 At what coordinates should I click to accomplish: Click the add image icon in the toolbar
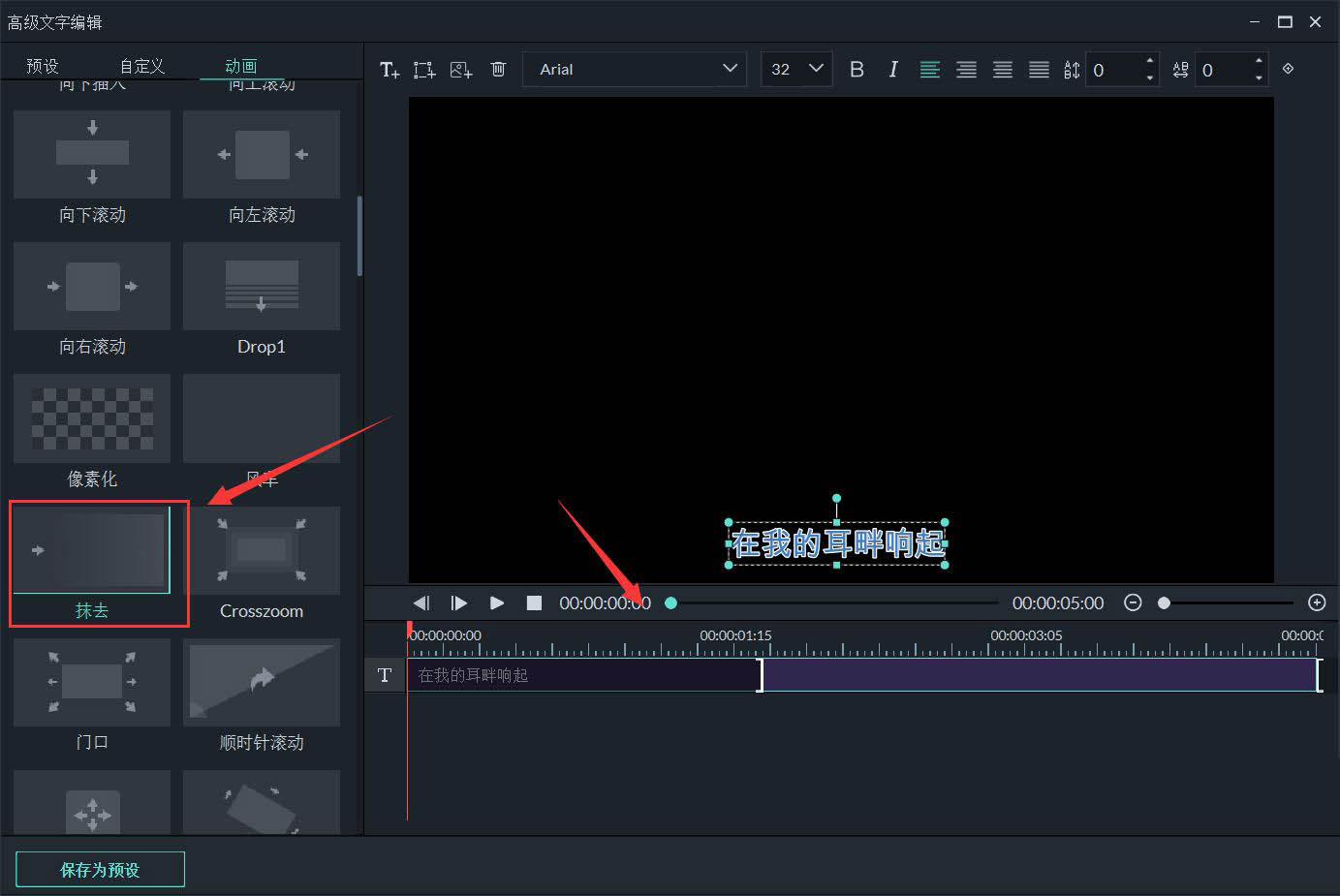pyautogui.click(x=461, y=69)
